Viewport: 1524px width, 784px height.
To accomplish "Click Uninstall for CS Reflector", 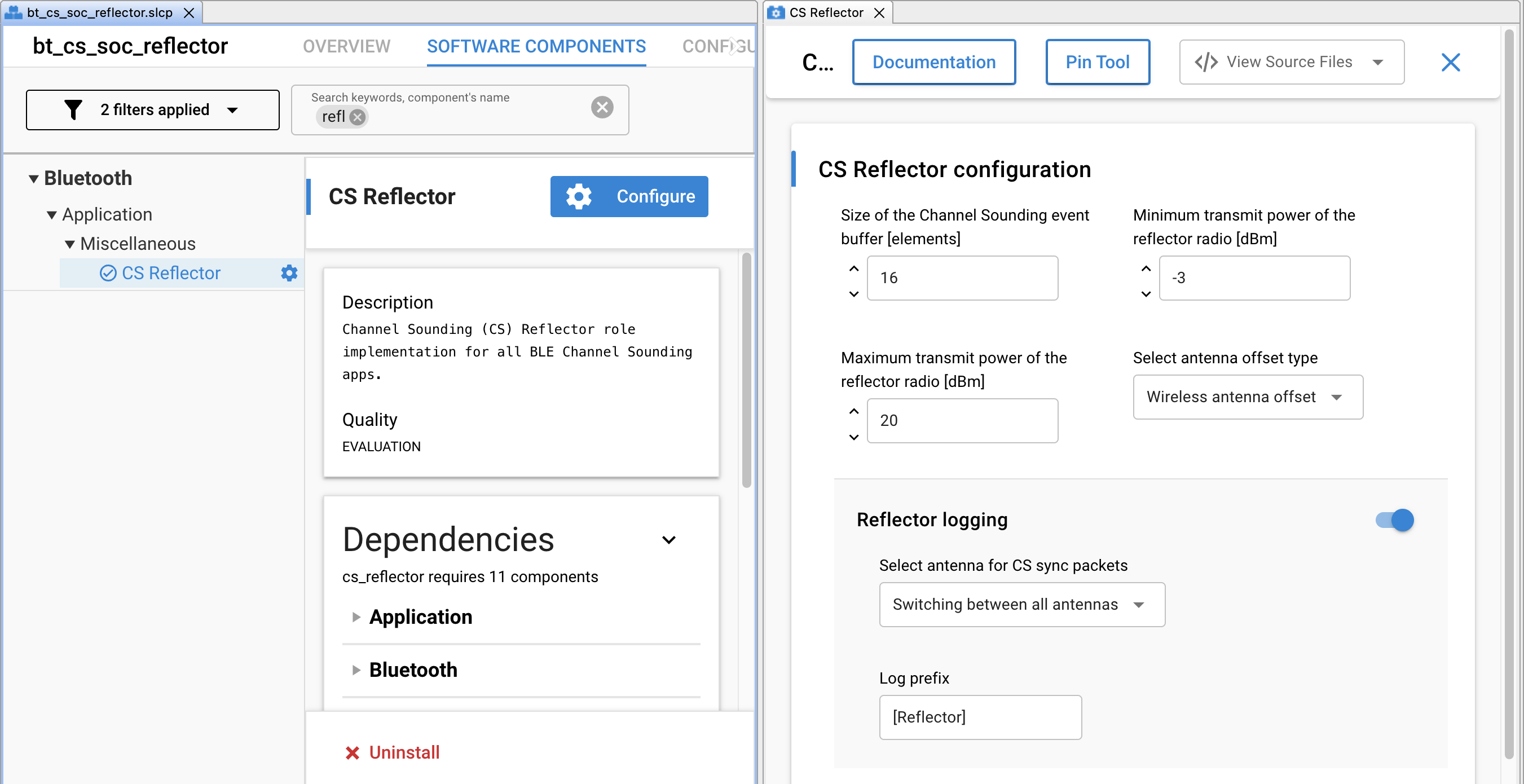I will click(x=391, y=752).
